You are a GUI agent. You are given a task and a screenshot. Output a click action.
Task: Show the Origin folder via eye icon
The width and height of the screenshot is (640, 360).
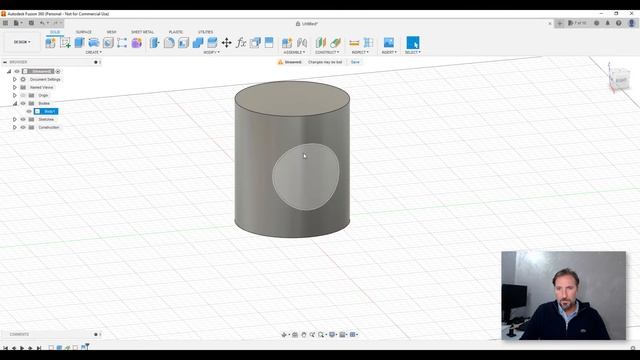click(23, 95)
